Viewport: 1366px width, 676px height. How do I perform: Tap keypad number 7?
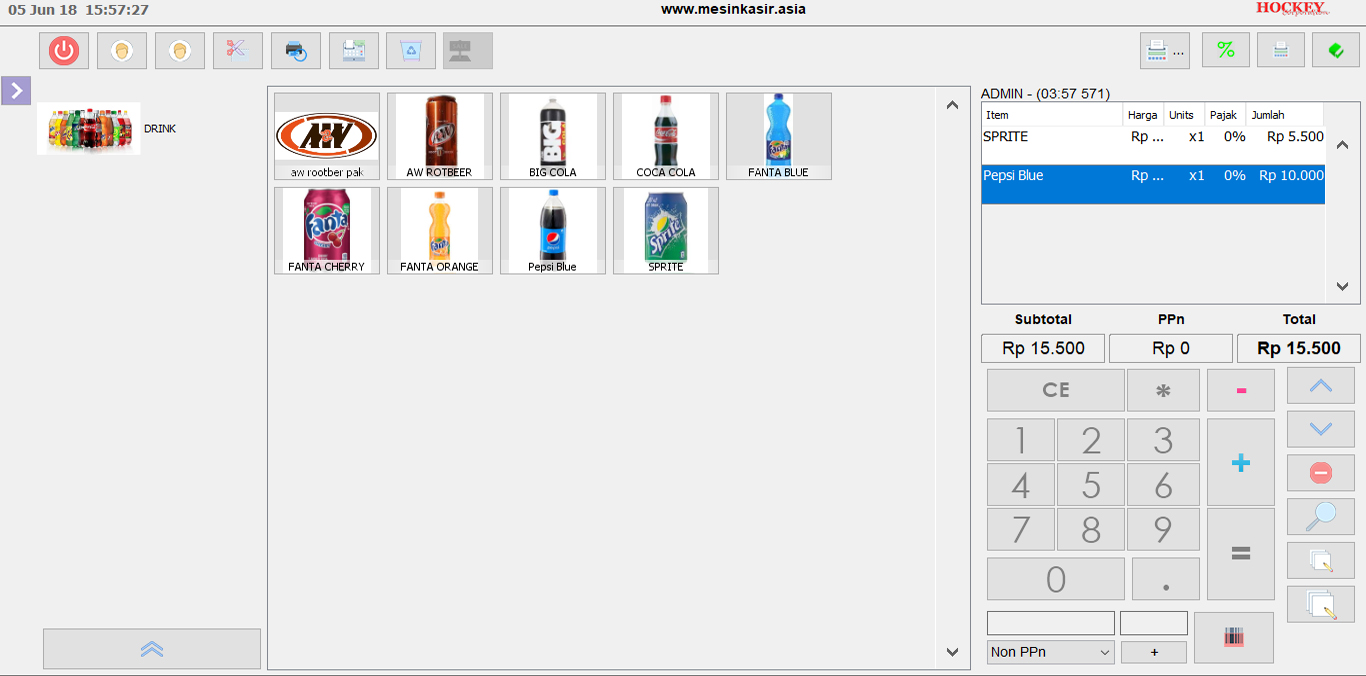click(1021, 529)
